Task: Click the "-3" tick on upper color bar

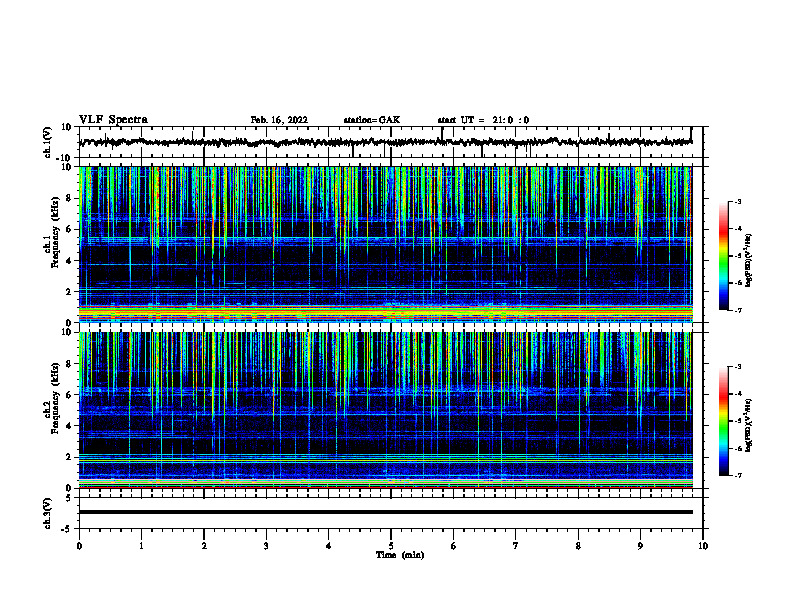Action: pos(737,202)
